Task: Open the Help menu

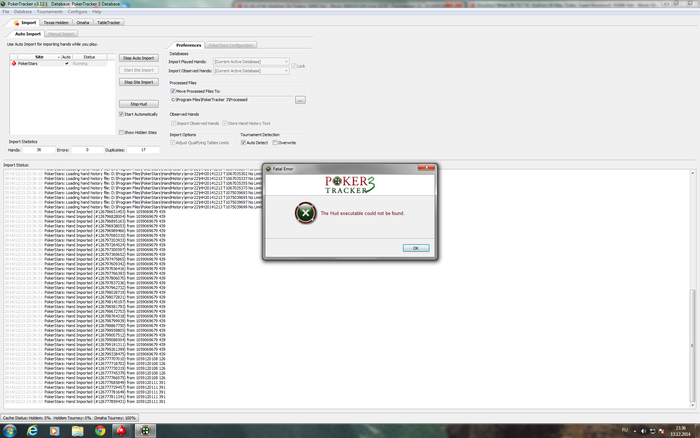Action: tap(96, 12)
